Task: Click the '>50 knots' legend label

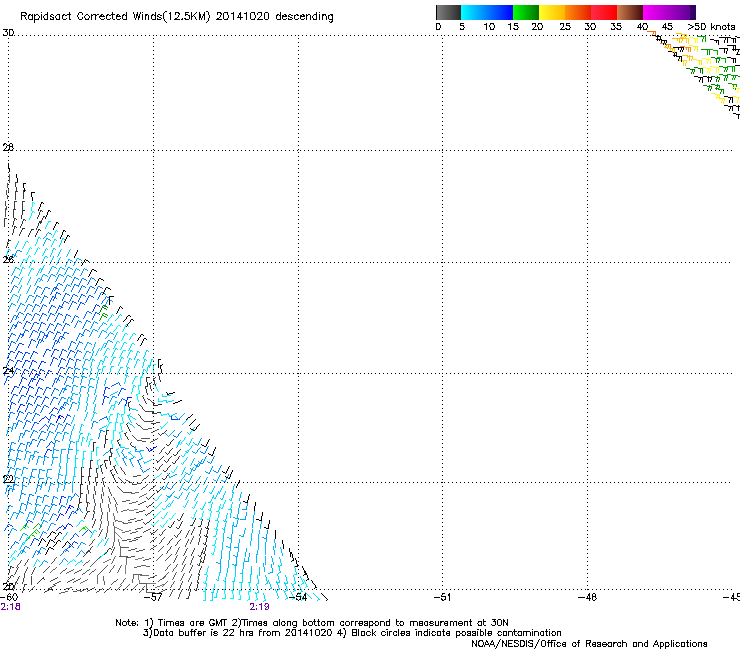Action: [711, 27]
